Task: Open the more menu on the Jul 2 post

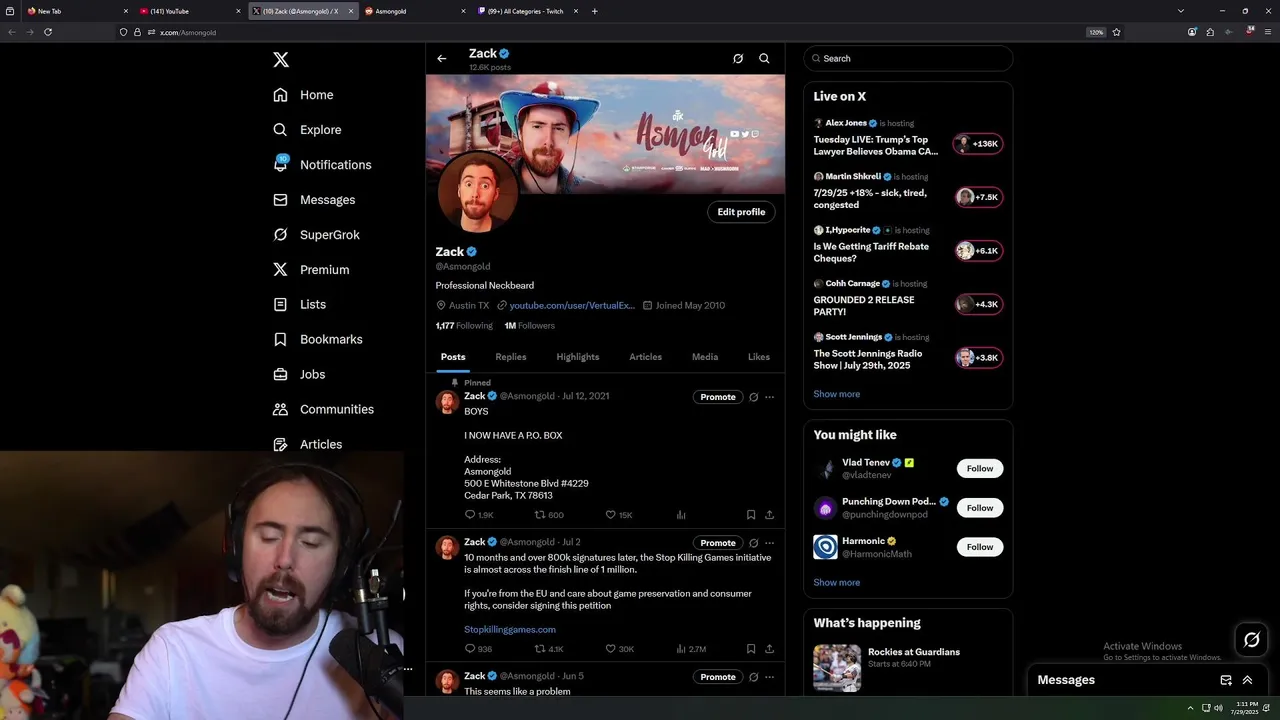Action: pos(769,543)
